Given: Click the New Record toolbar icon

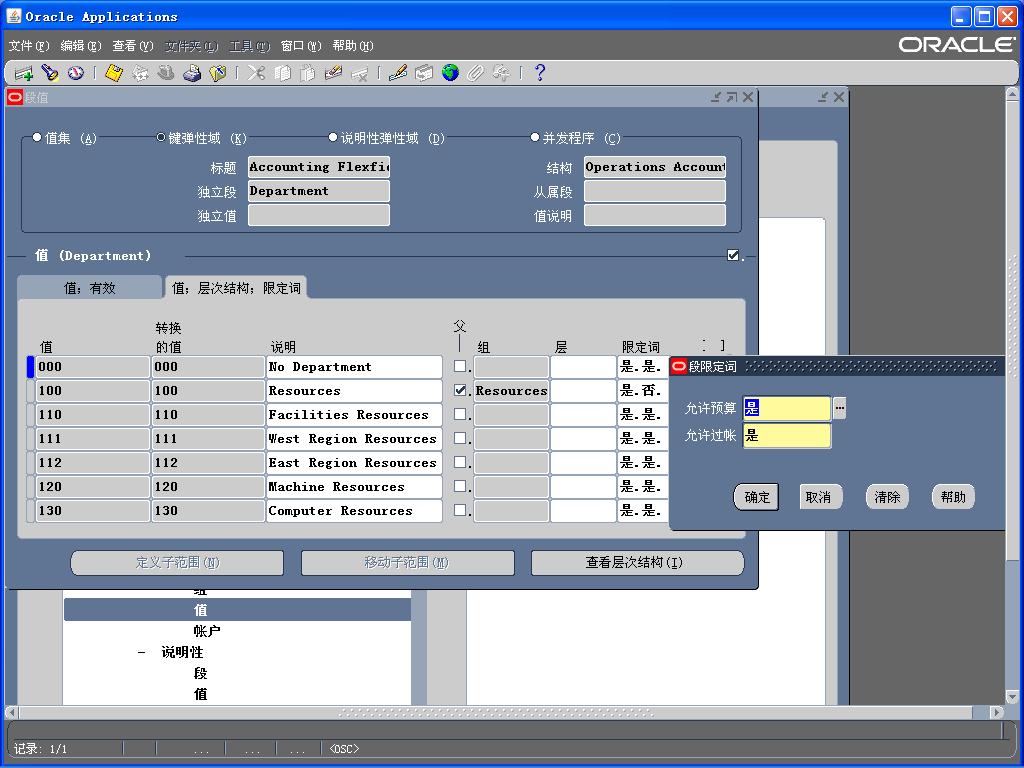Looking at the screenshot, I should 24,72.
